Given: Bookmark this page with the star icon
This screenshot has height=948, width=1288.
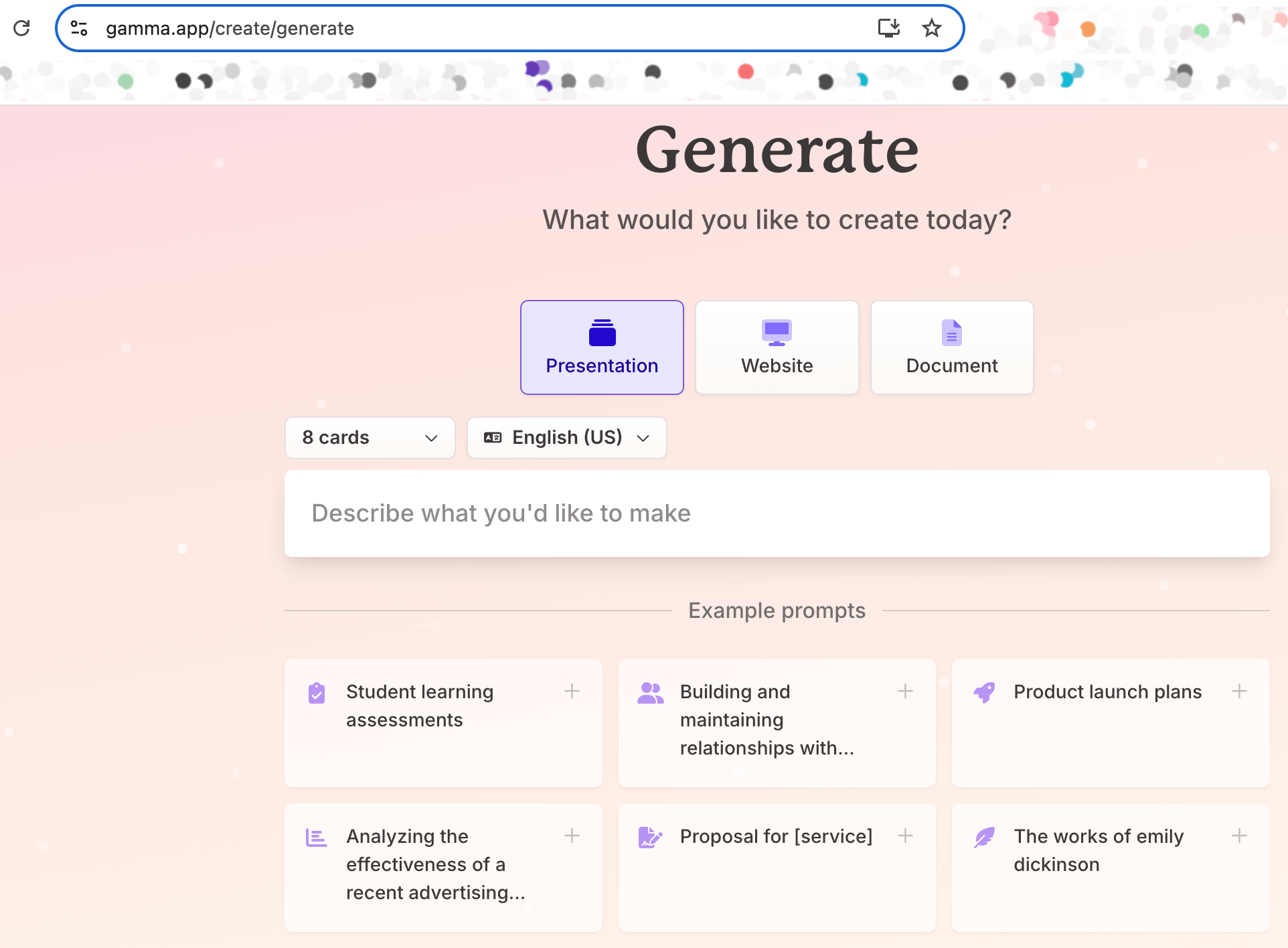Looking at the screenshot, I should (x=931, y=28).
